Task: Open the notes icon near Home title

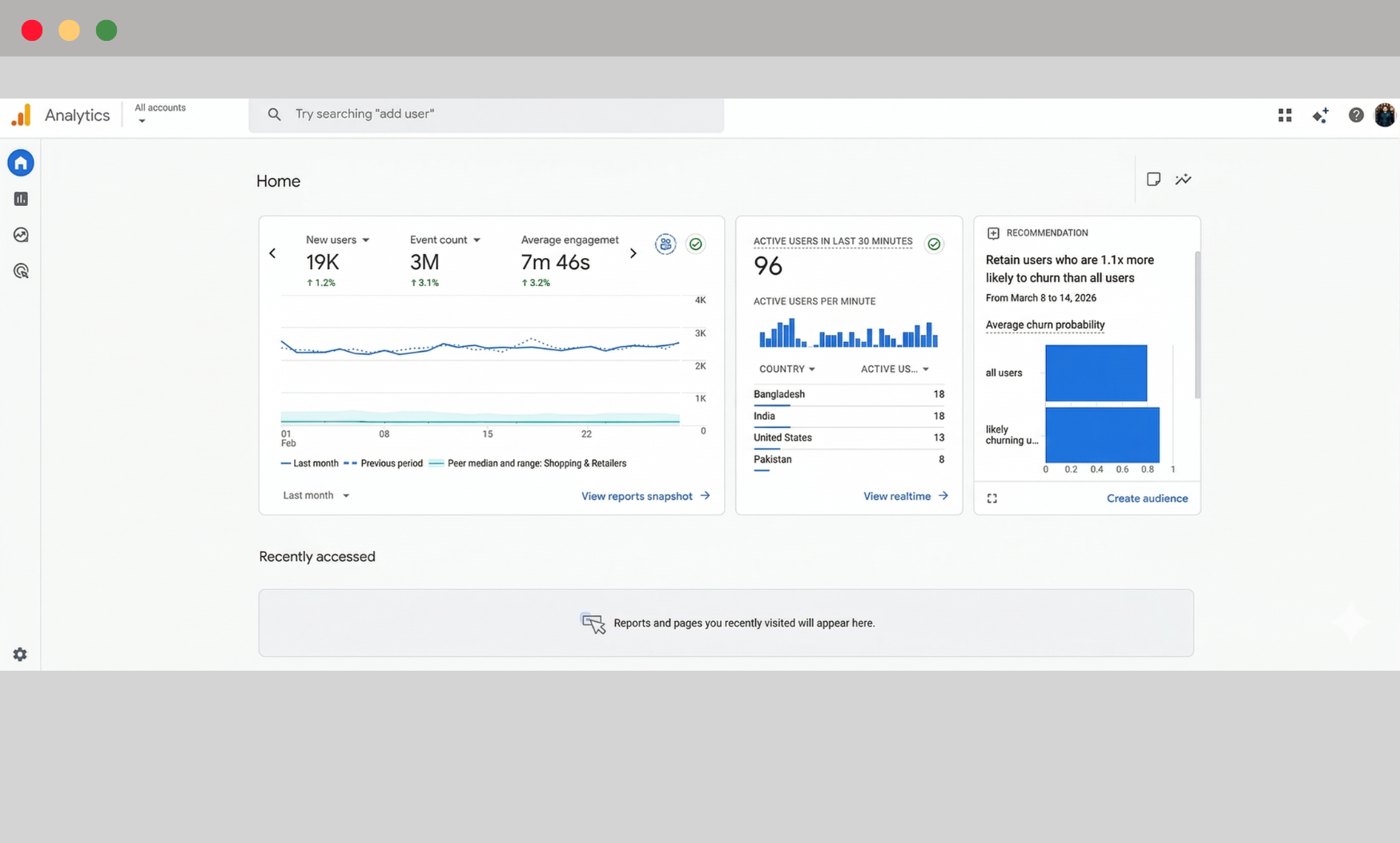Action: (1153, 179)
